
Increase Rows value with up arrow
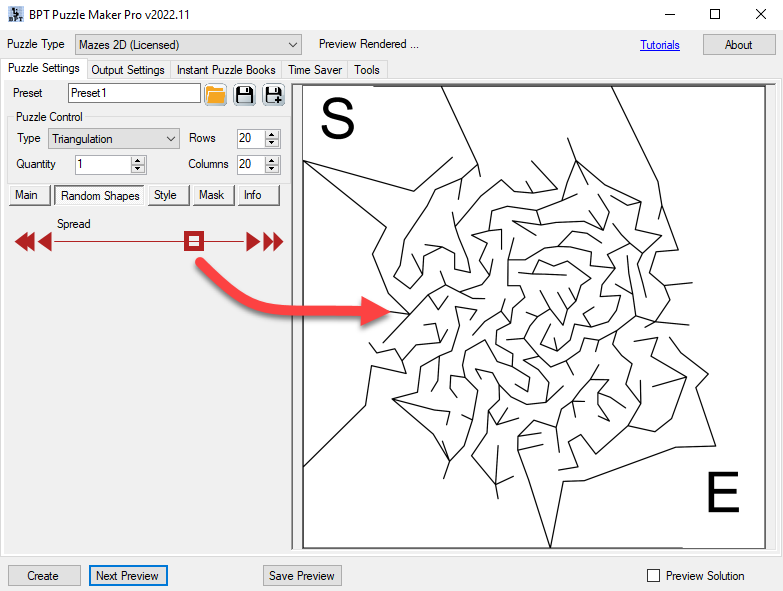point(273,134)
